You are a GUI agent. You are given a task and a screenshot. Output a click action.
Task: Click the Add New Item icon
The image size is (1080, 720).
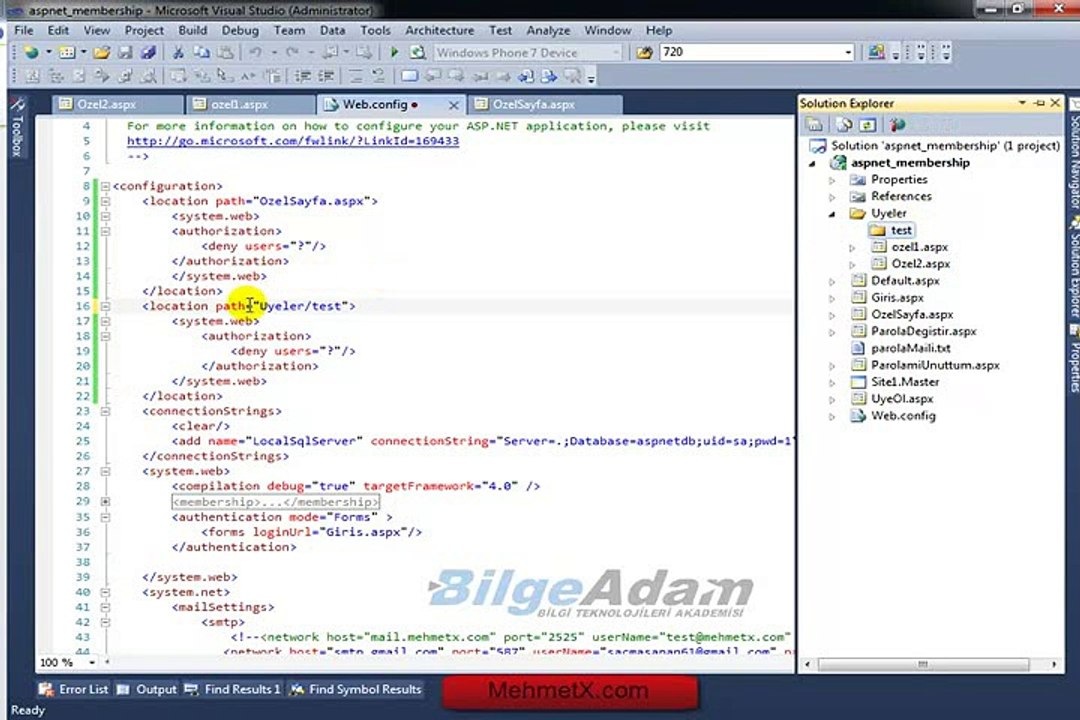67,52
